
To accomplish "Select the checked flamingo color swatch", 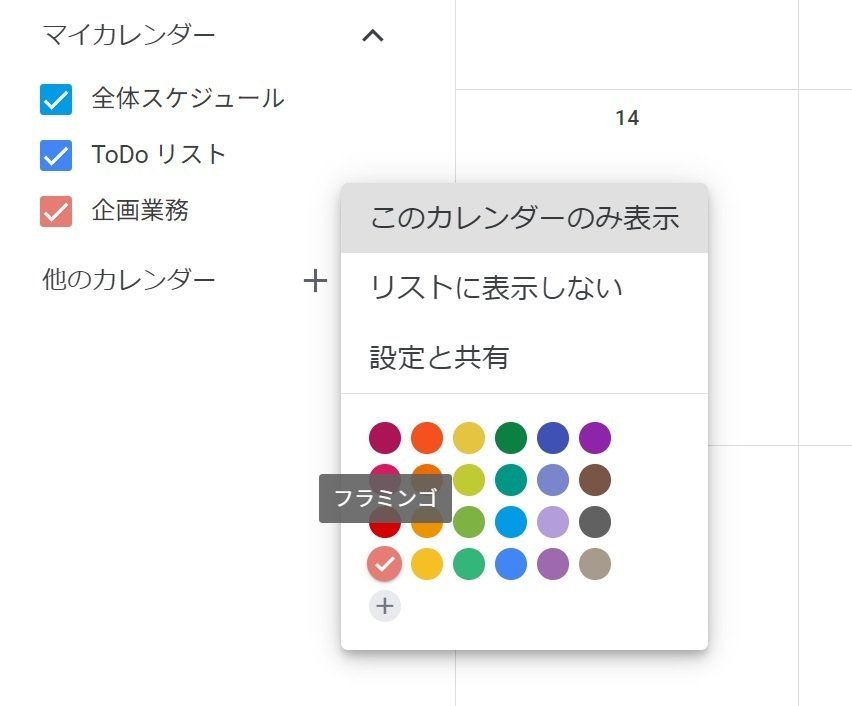I will click(x=385, y=564).
